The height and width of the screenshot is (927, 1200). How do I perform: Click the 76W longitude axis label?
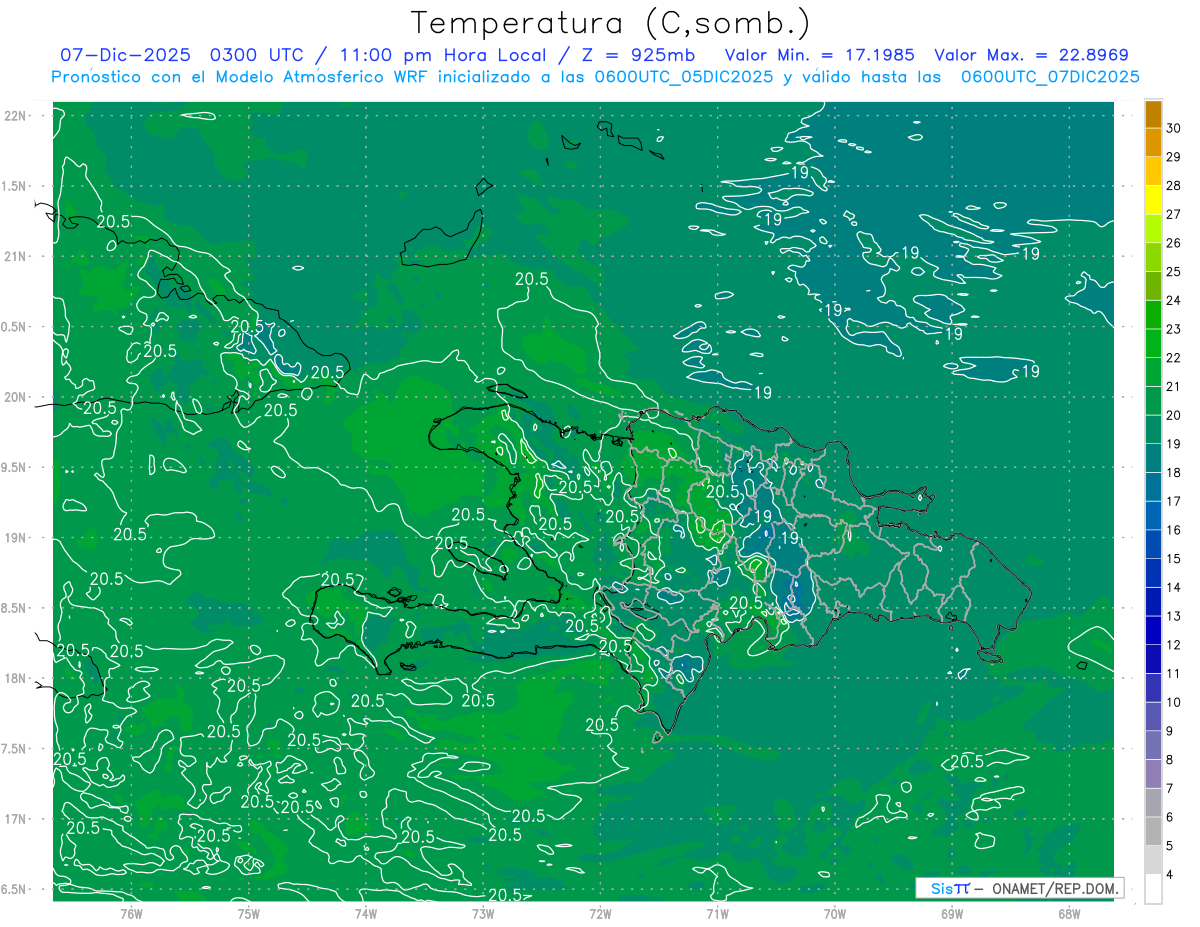pyautogui.click(x=131, y=914)
